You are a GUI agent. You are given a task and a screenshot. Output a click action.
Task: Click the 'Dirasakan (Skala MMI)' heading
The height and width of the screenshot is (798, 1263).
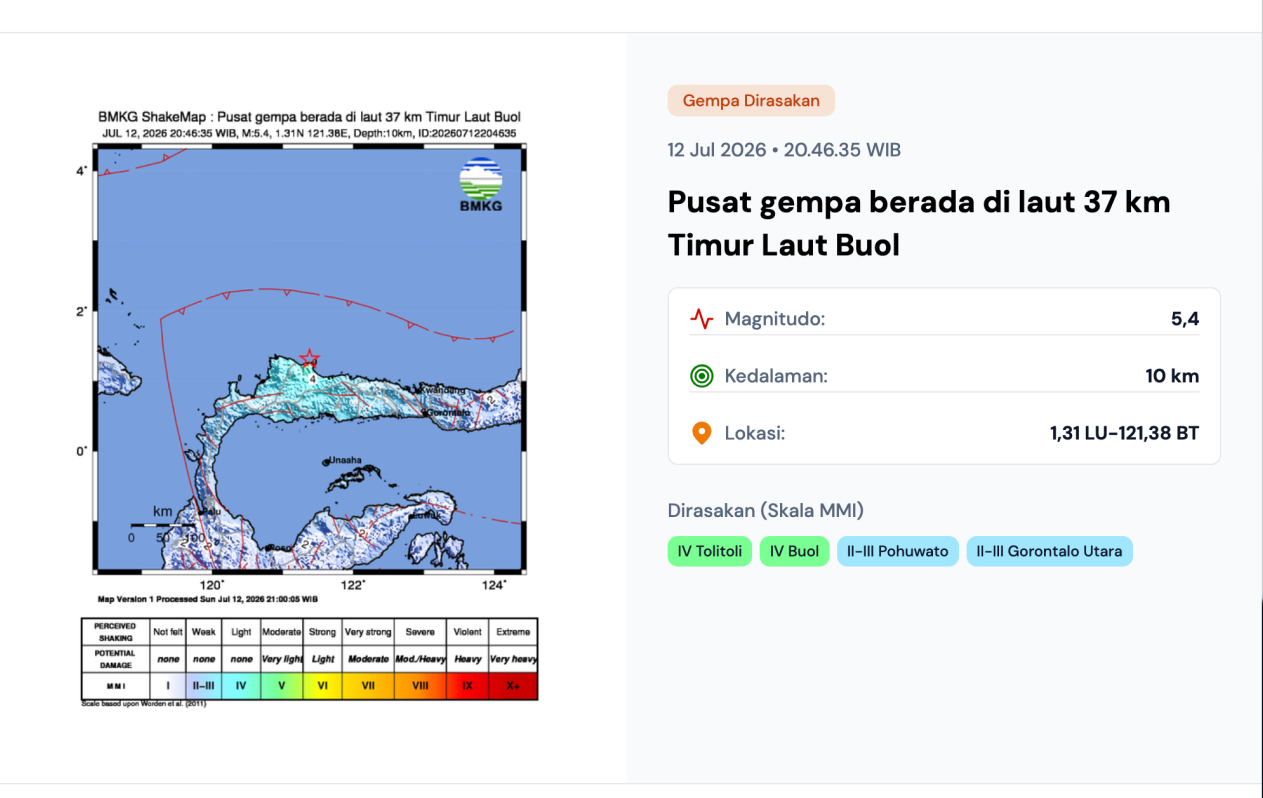[766, 510]
